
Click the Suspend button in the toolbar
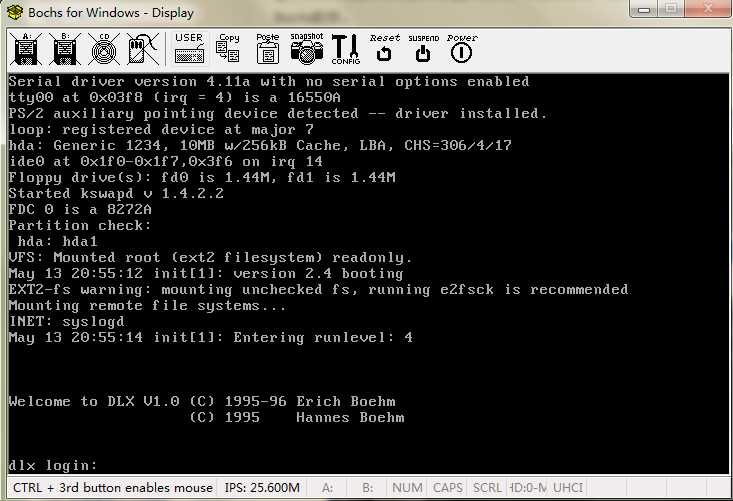424,48
